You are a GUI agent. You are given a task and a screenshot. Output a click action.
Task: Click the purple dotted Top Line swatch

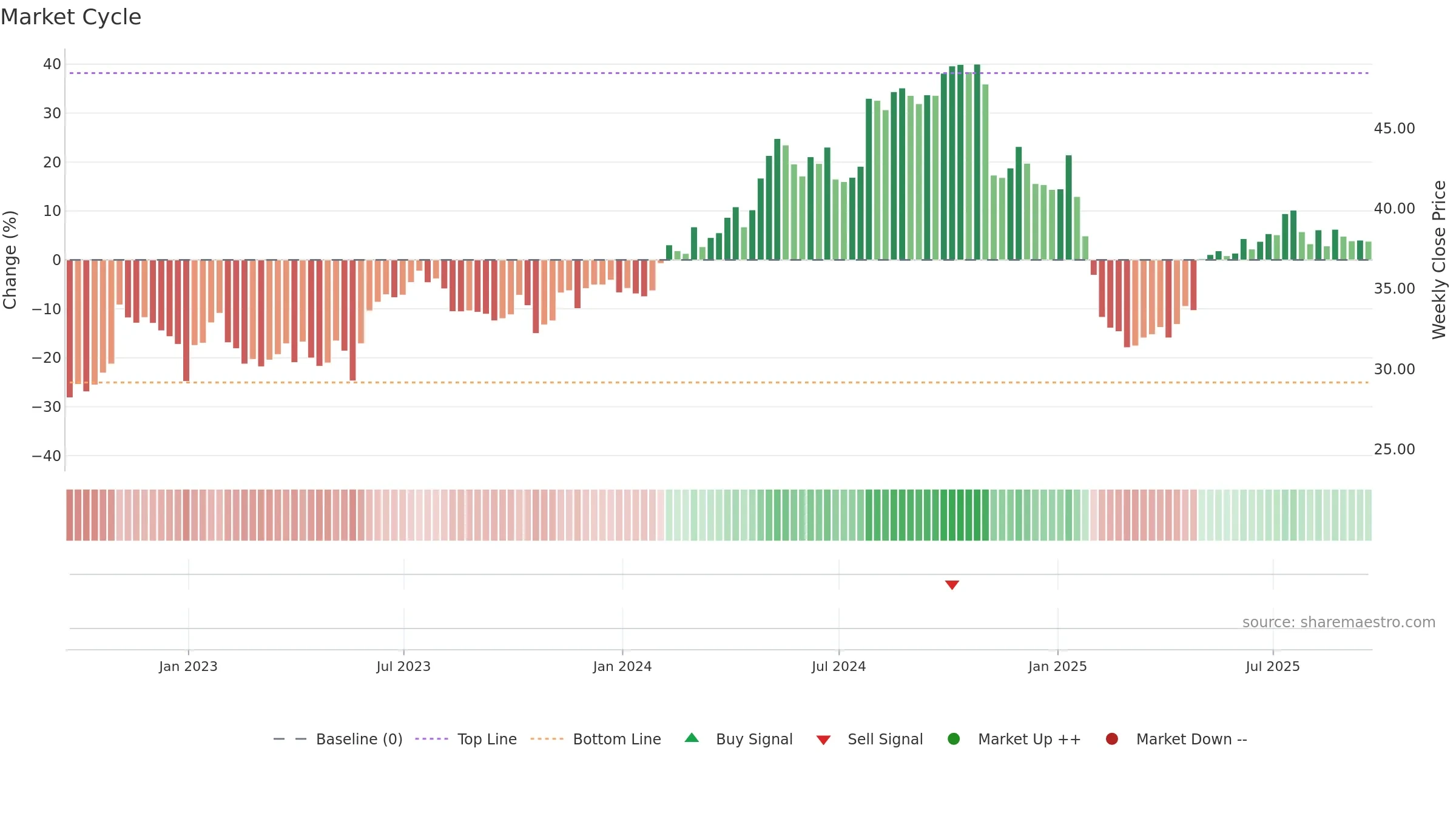coord(431,739)
